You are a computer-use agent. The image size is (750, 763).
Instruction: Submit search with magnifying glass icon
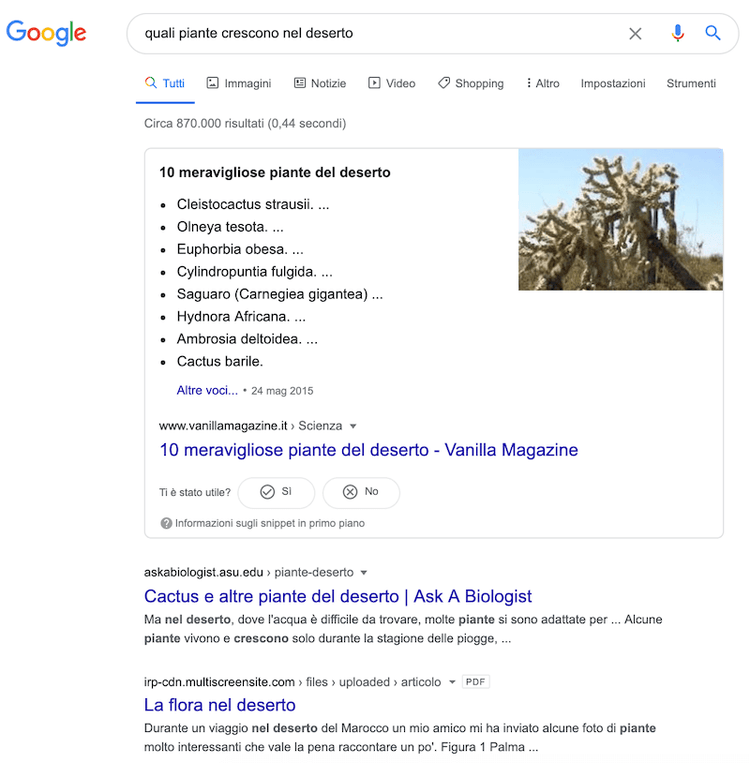[713, 33]
